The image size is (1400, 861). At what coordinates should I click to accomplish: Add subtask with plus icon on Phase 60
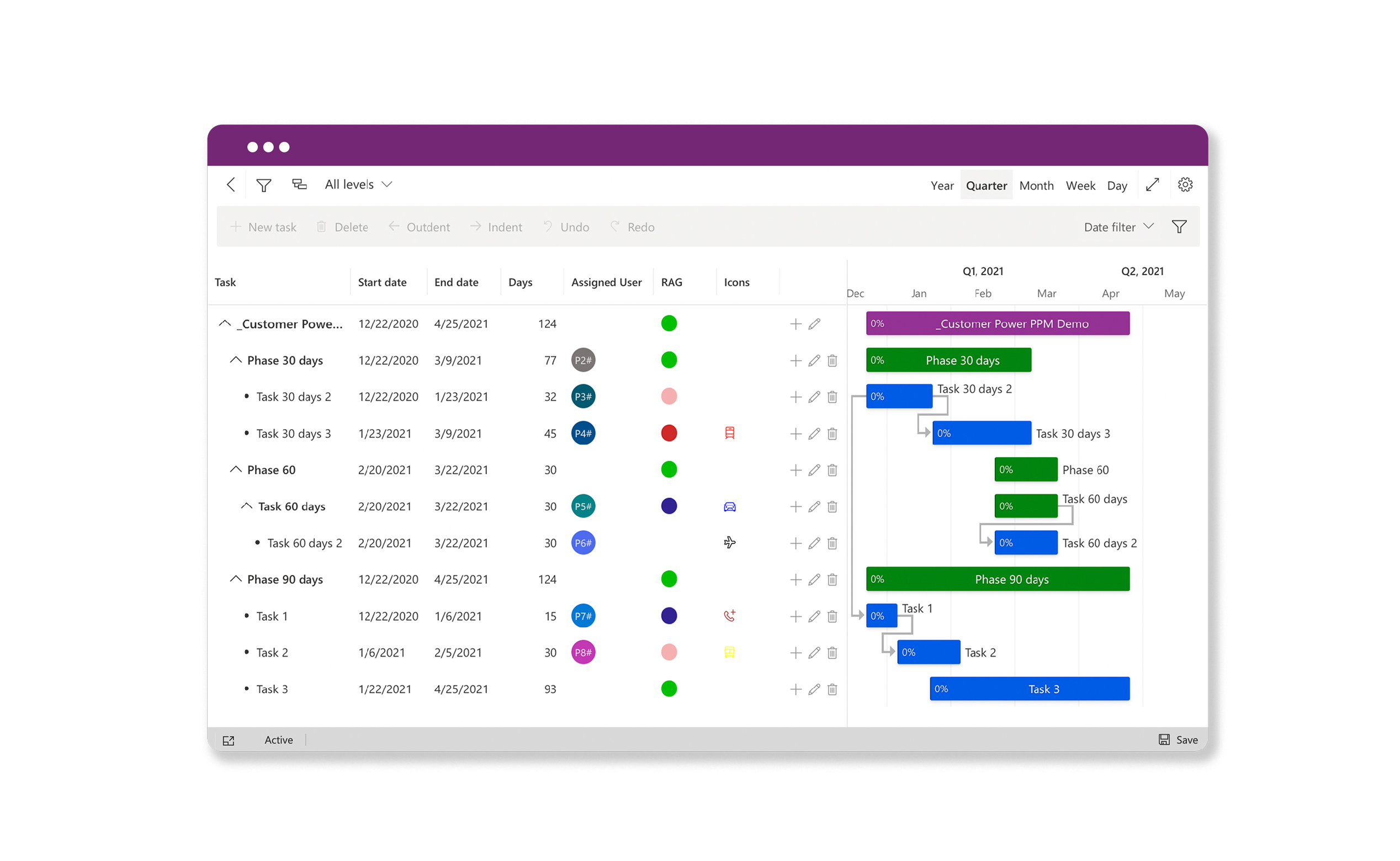[796, 471]
